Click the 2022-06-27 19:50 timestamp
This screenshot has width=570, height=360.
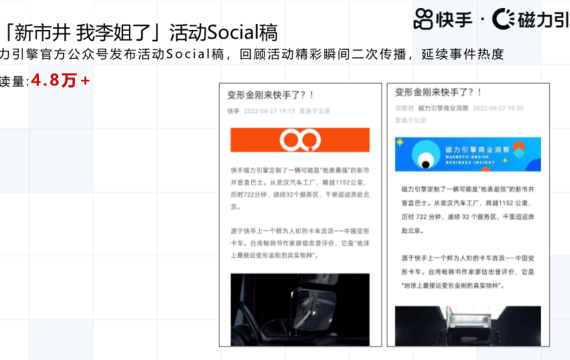[x=498, y=108]
